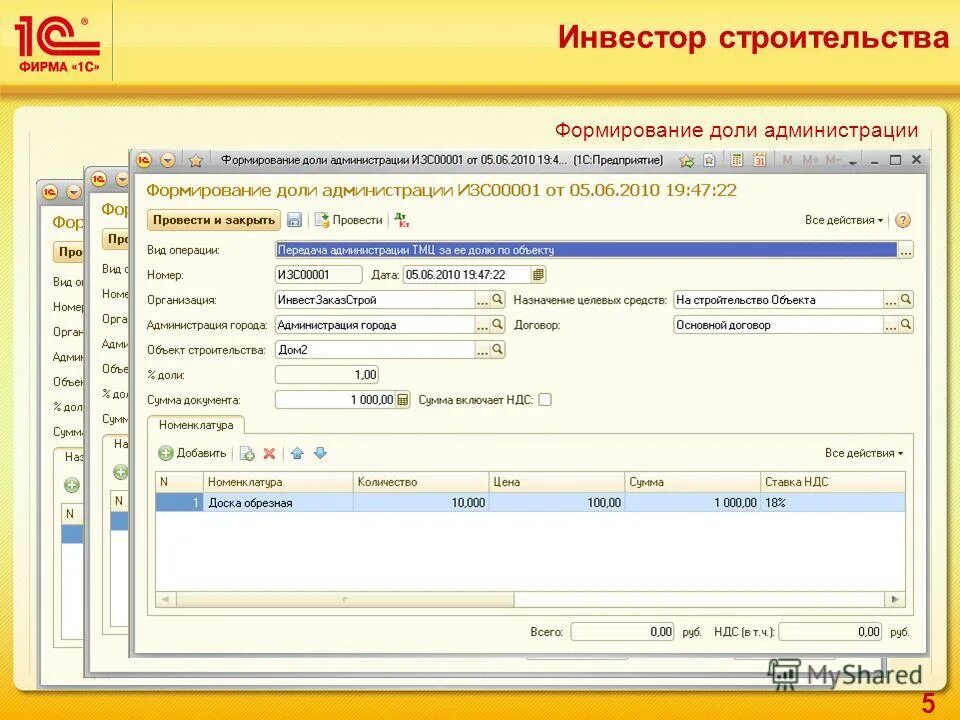
Task: Click the Добавить button in table toolbar
Action: click(x=193, y=453)
